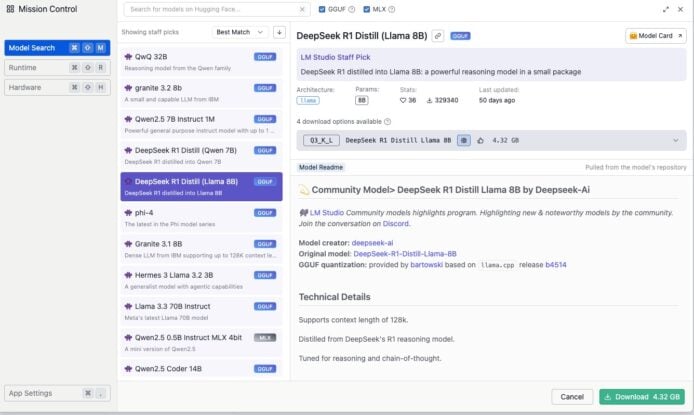This screenshot has height=415, width=694.
Task: Click the thumbs-up icon on Q3_K_L row
Action: [x=481, y=141]
